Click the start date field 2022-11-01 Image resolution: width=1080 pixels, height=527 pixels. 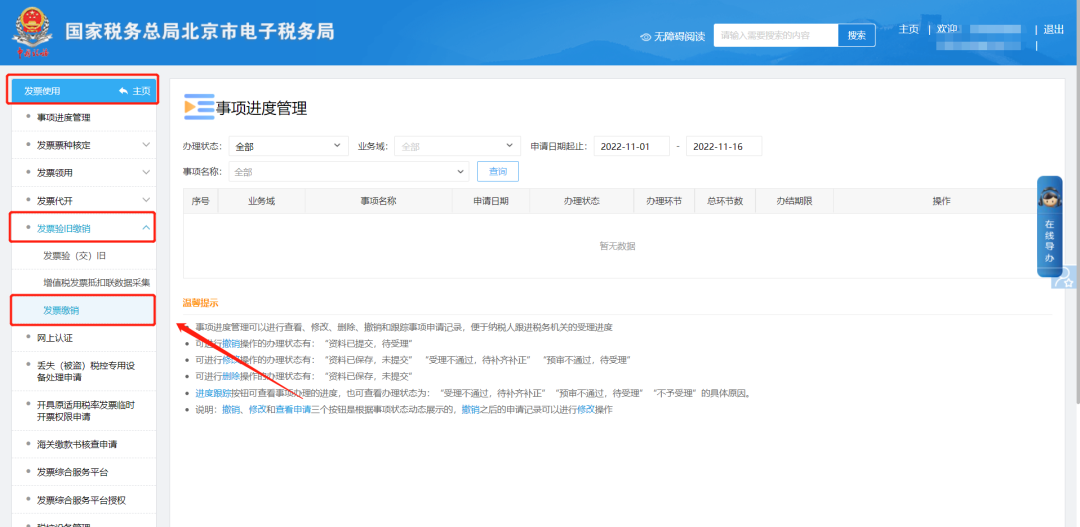pyautogui.click(x=632, y=146)
